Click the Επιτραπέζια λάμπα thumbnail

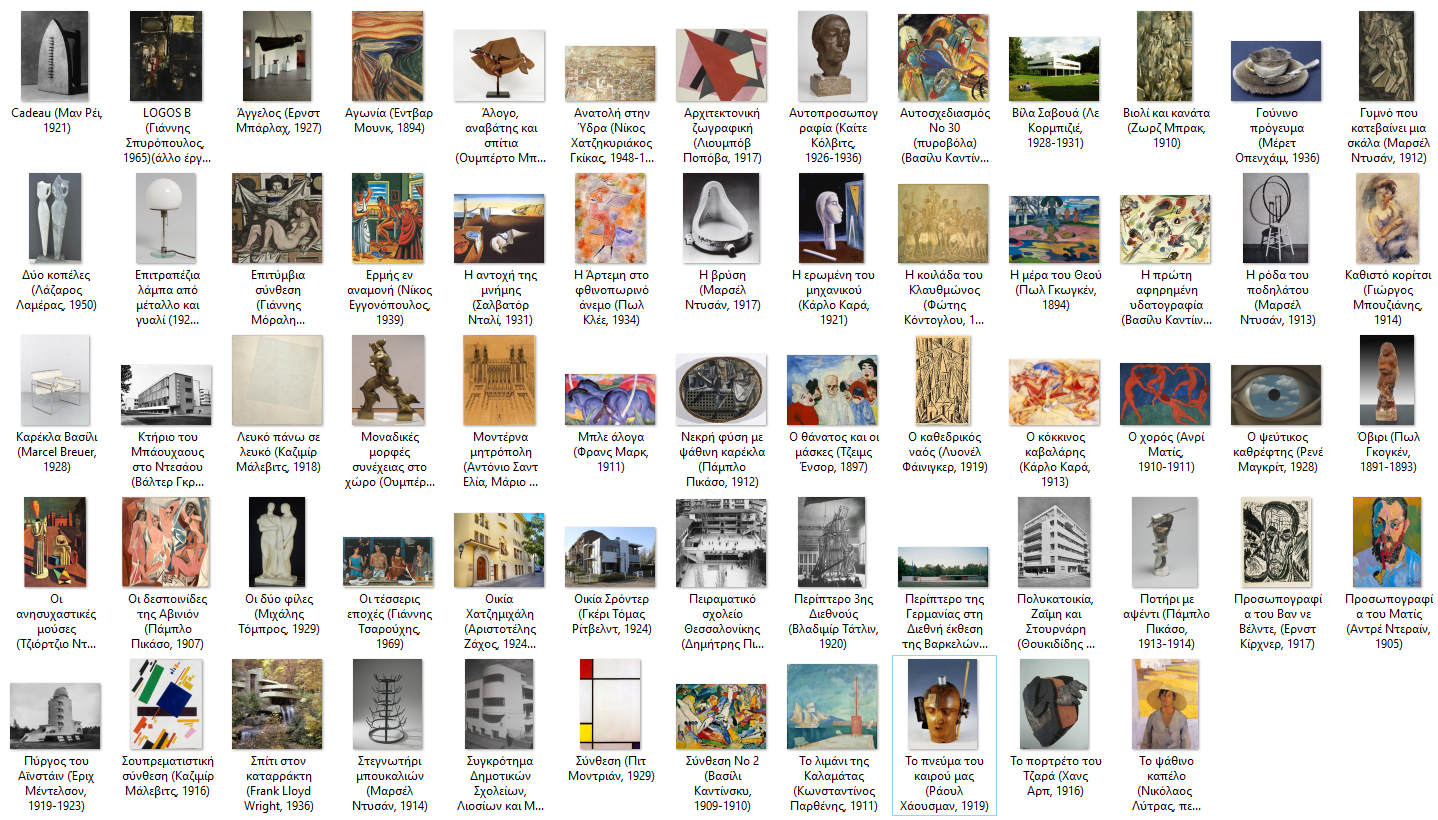[165, 218]
